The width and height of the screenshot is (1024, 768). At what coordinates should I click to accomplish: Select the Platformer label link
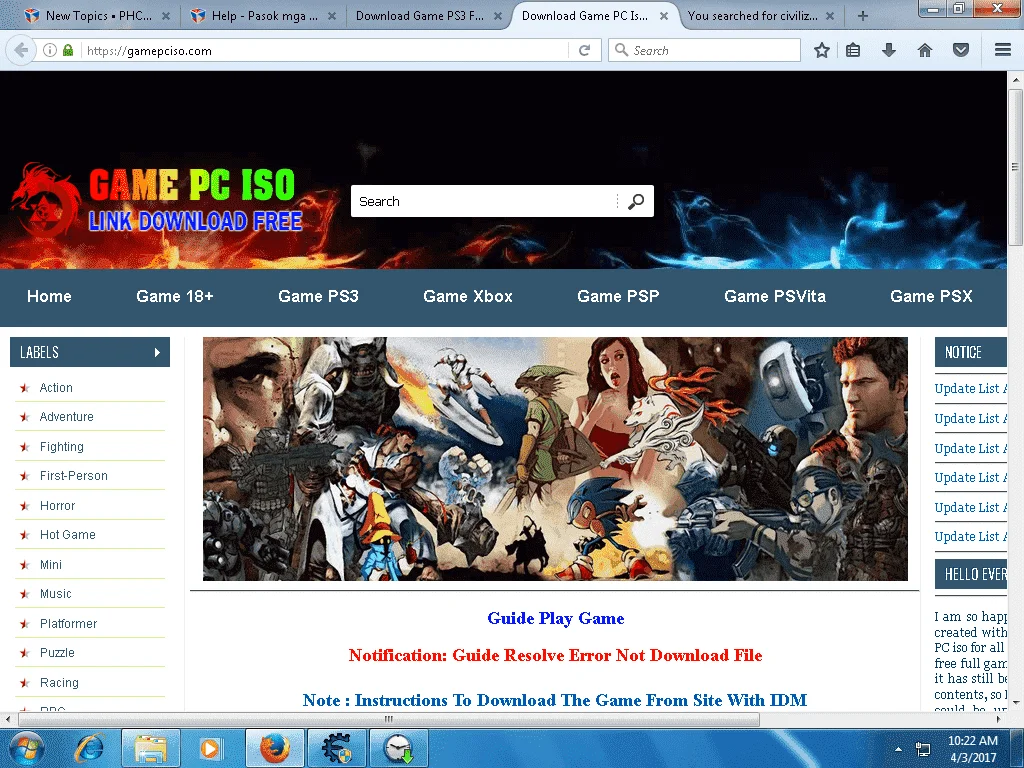click(x=68, y=624)
